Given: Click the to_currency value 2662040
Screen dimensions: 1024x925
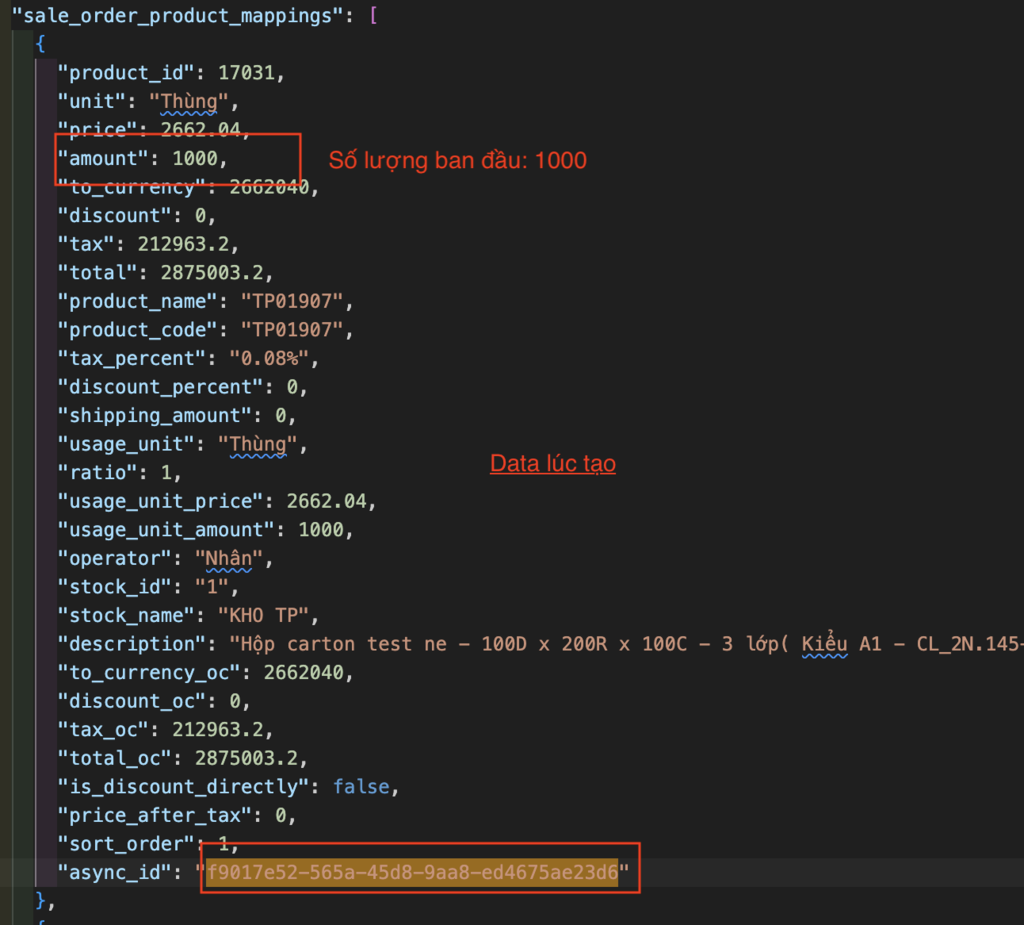Looking at the screenshot, I should [x=269, y=187].
